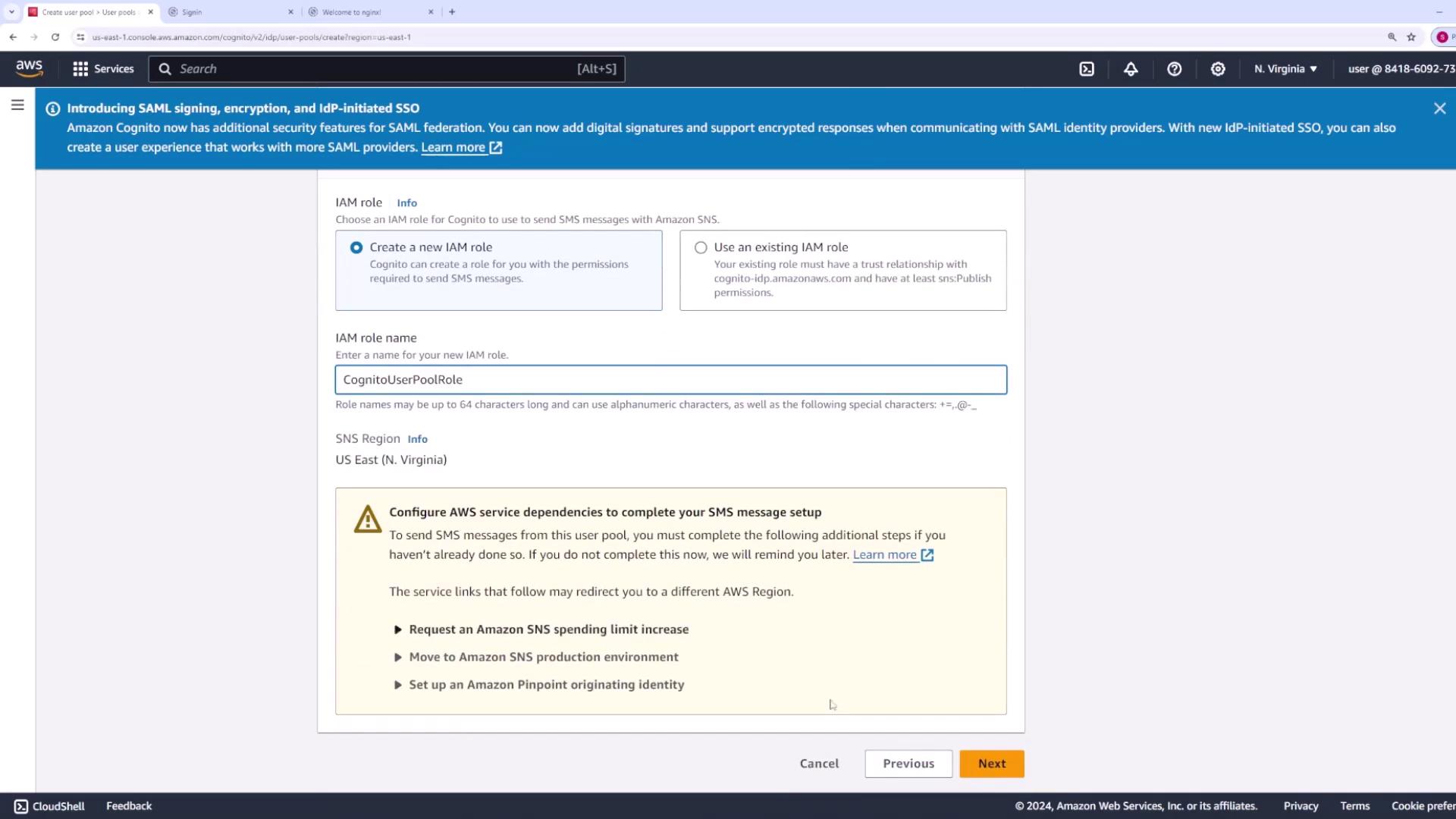Viewport: 1456px width, 819px height.
Task: Dismiss the SAML announcement banner
Action: pyautogui.click(x=1439, y=108)
